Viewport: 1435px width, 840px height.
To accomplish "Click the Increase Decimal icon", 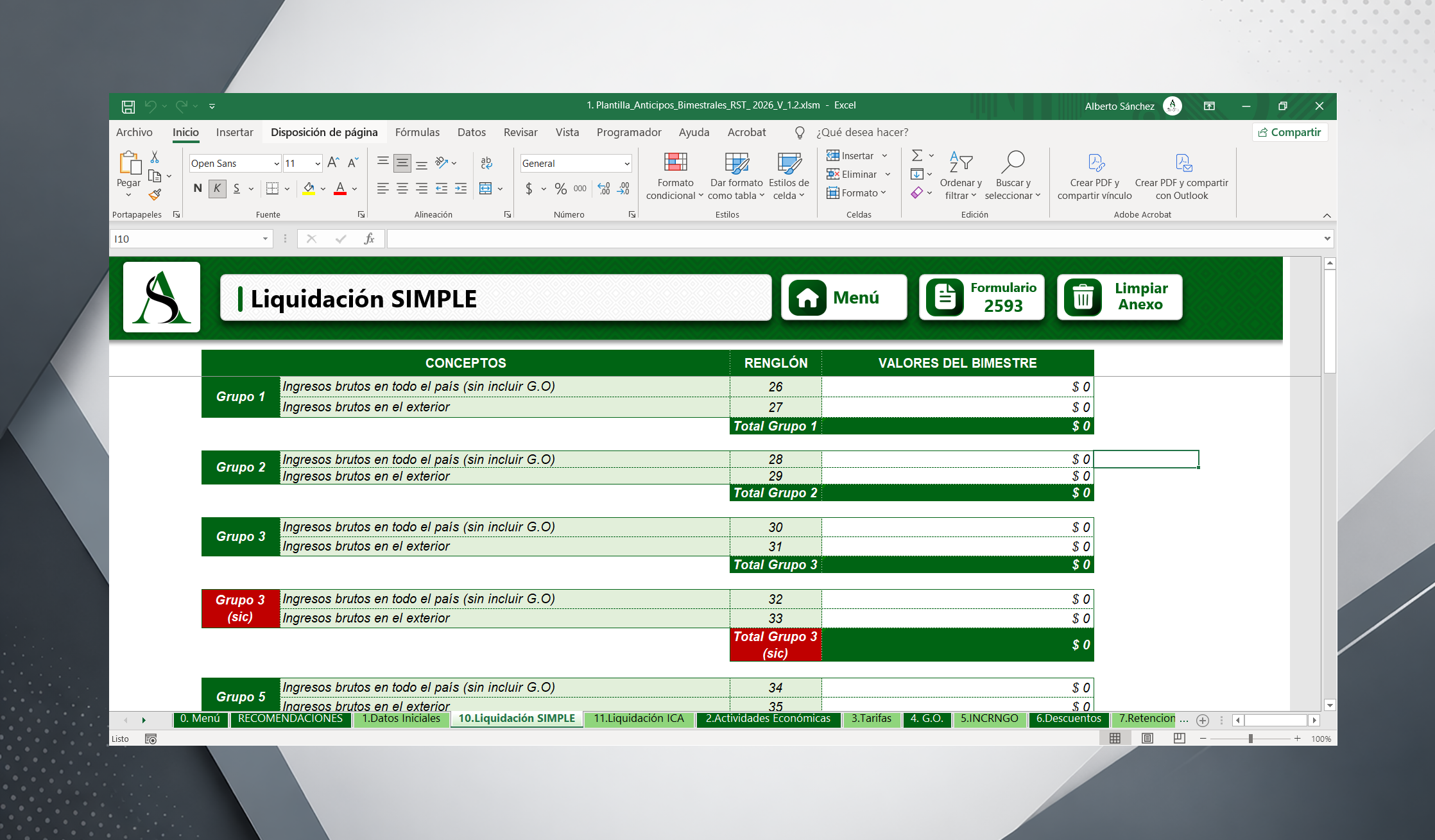I will tap(603, 189).
